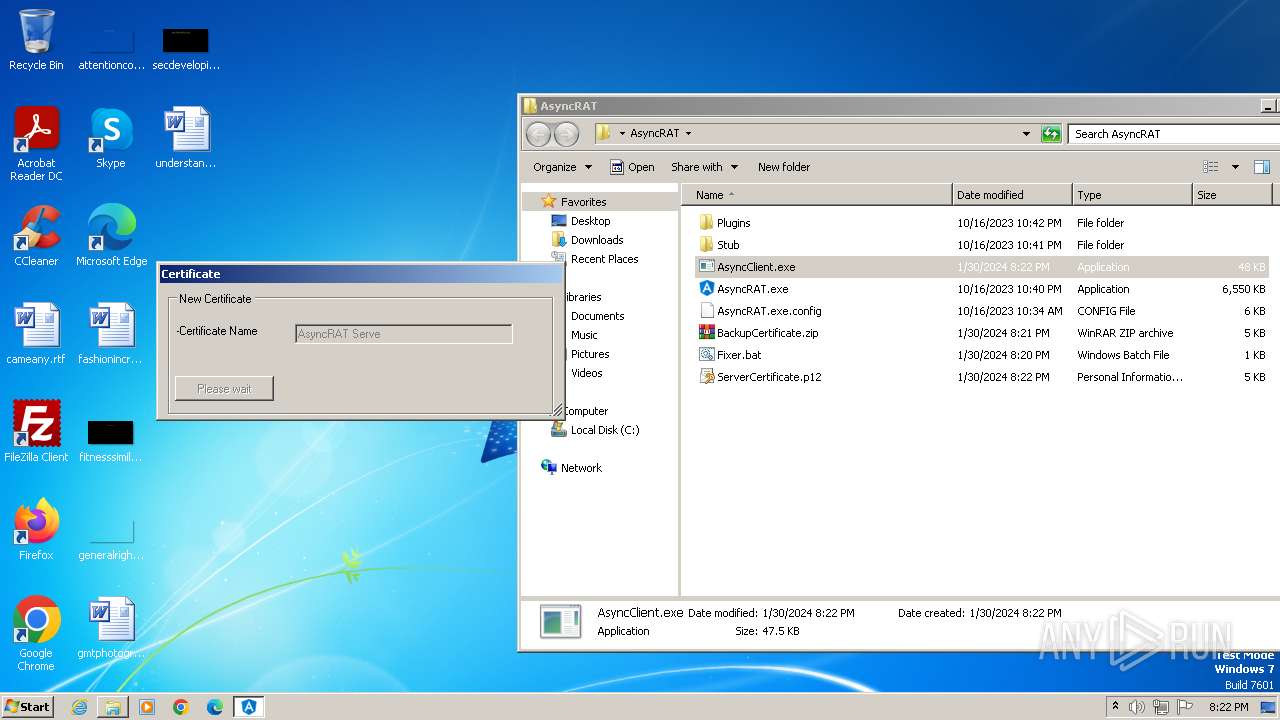Click the Chrome icon in taskbar

click(181, 707)
